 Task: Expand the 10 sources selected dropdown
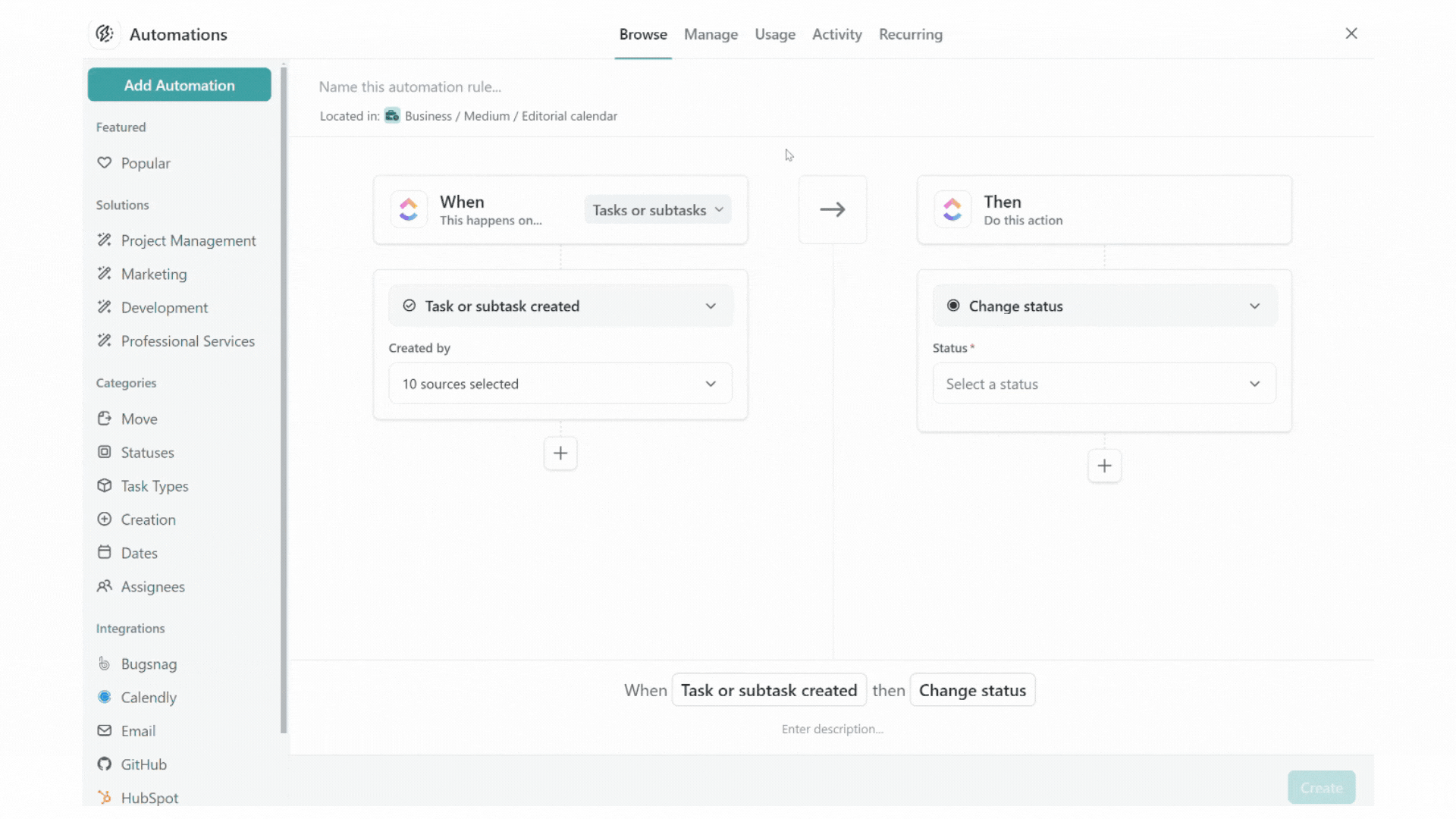[x=560, y=384]
